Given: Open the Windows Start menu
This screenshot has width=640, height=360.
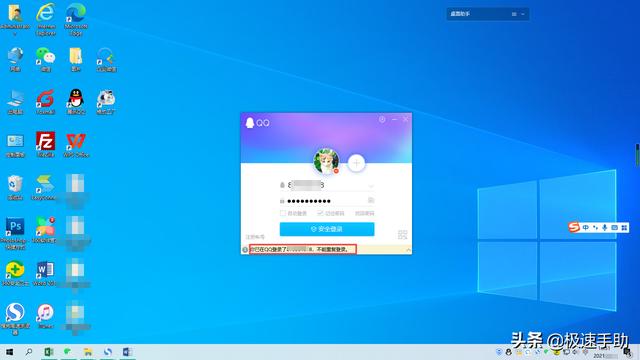Looking at the screenshot, I should click(x=9, y=352).
